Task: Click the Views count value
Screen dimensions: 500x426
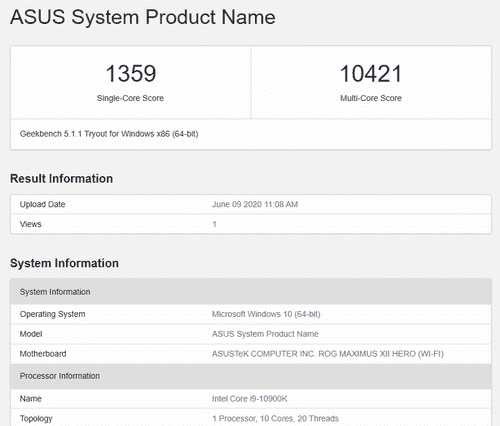Action: point(215,224)
